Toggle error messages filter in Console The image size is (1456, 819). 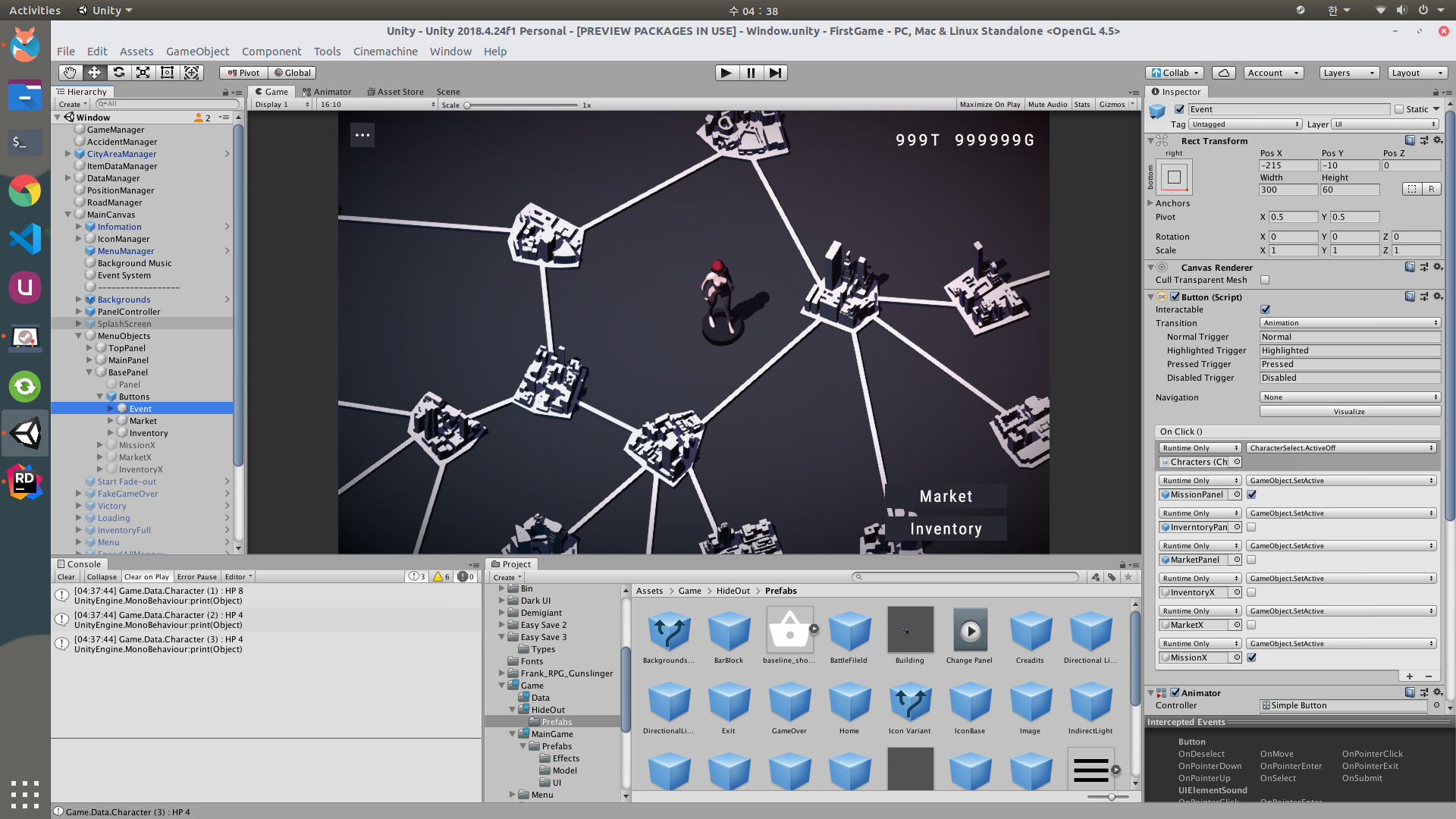(466, 577)
